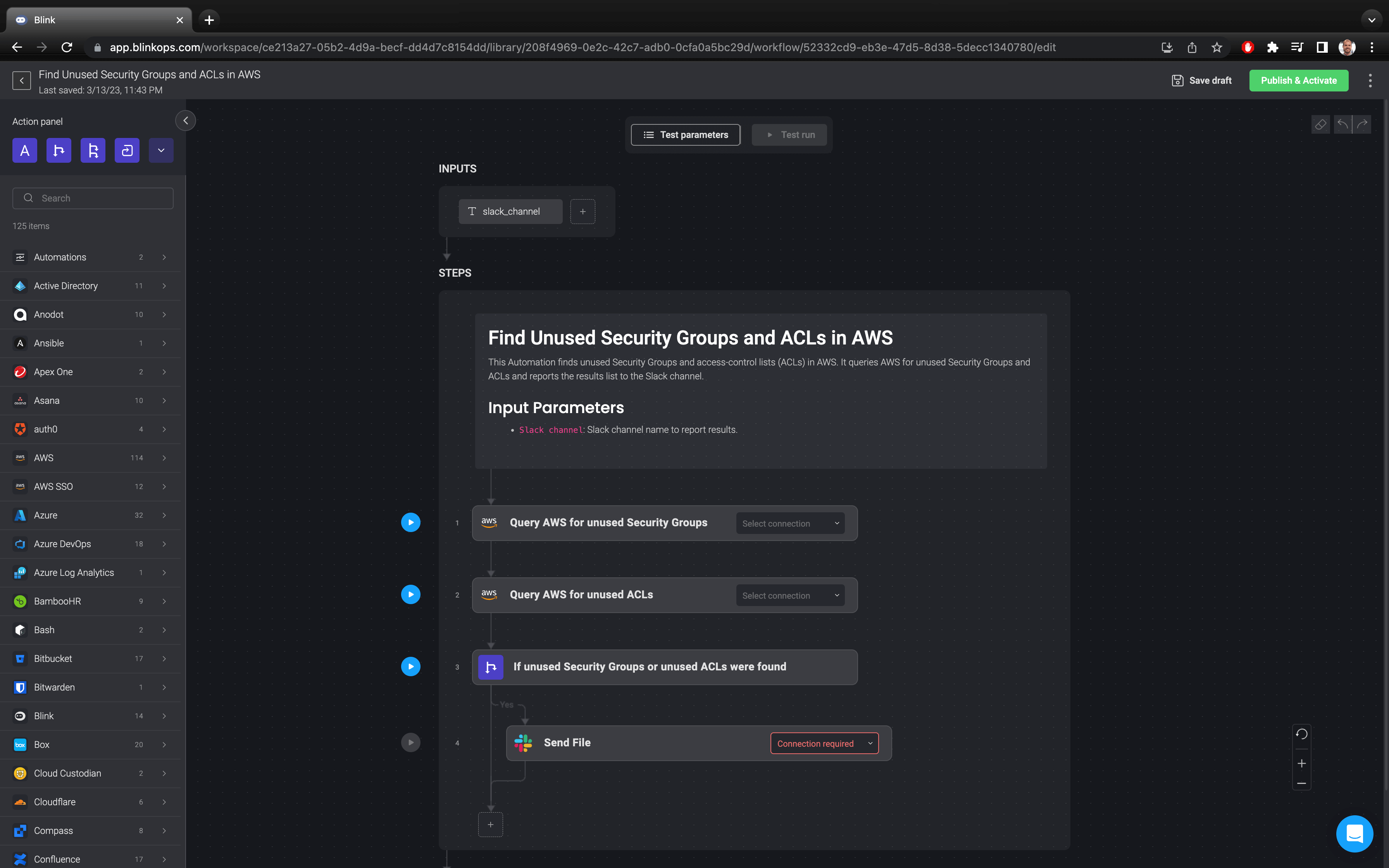Click the eraser icon above the canvas
Image resolution: width=1389 pixels, height=868 pixels.
tap(1321, 124)
